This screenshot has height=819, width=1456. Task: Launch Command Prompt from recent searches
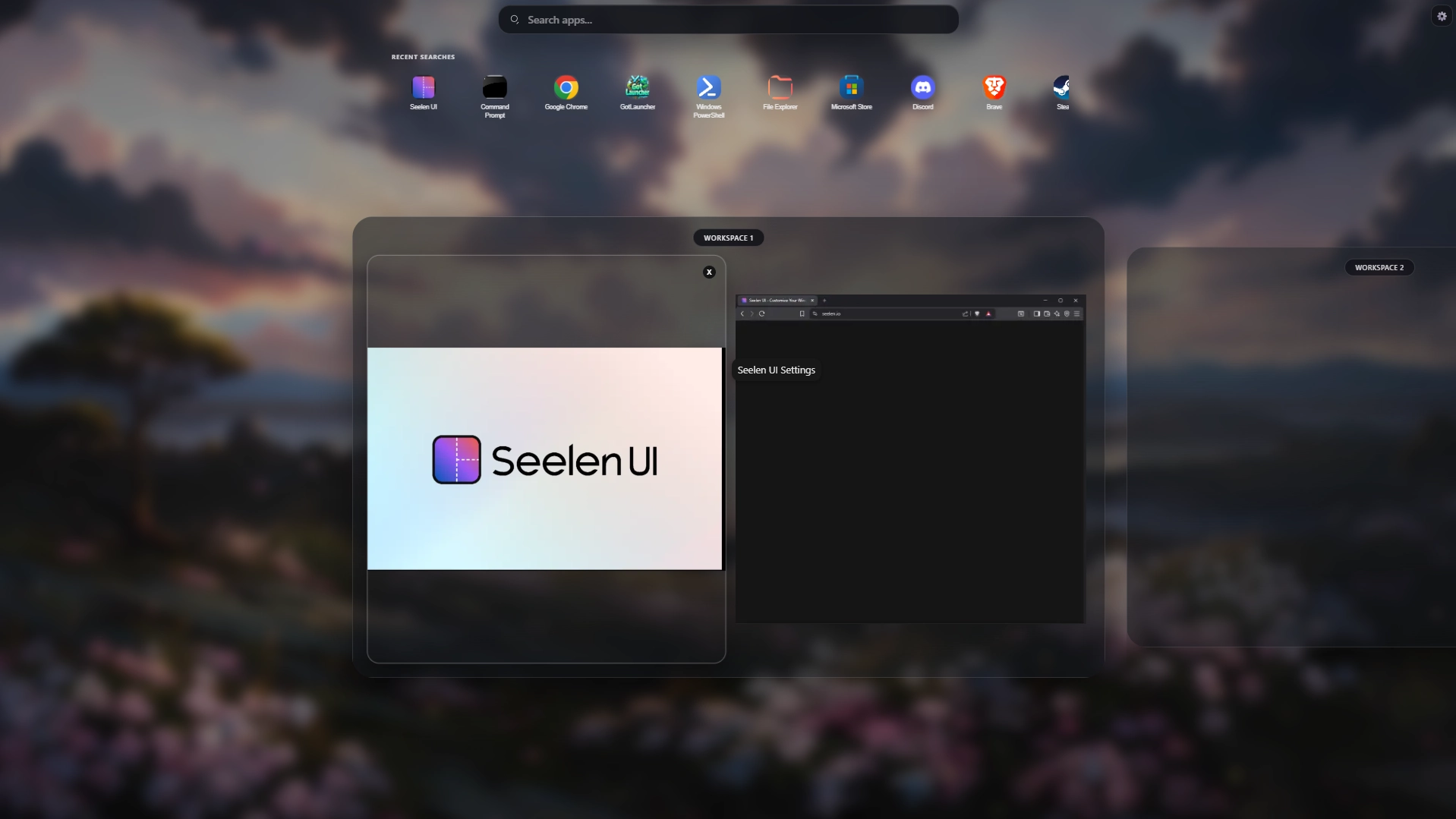(495, 96)
